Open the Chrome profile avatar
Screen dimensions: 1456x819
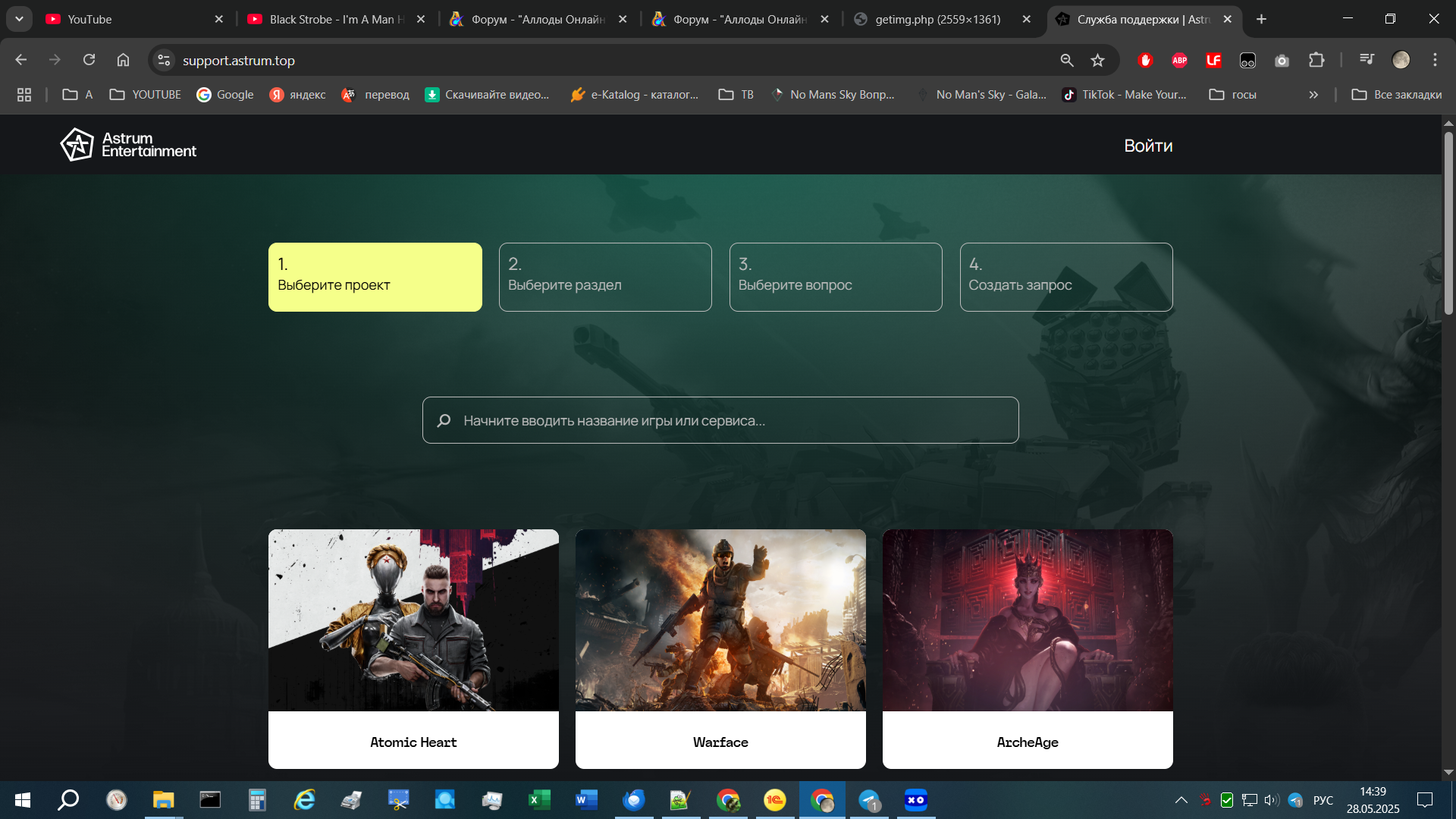tap(1401, 60)
